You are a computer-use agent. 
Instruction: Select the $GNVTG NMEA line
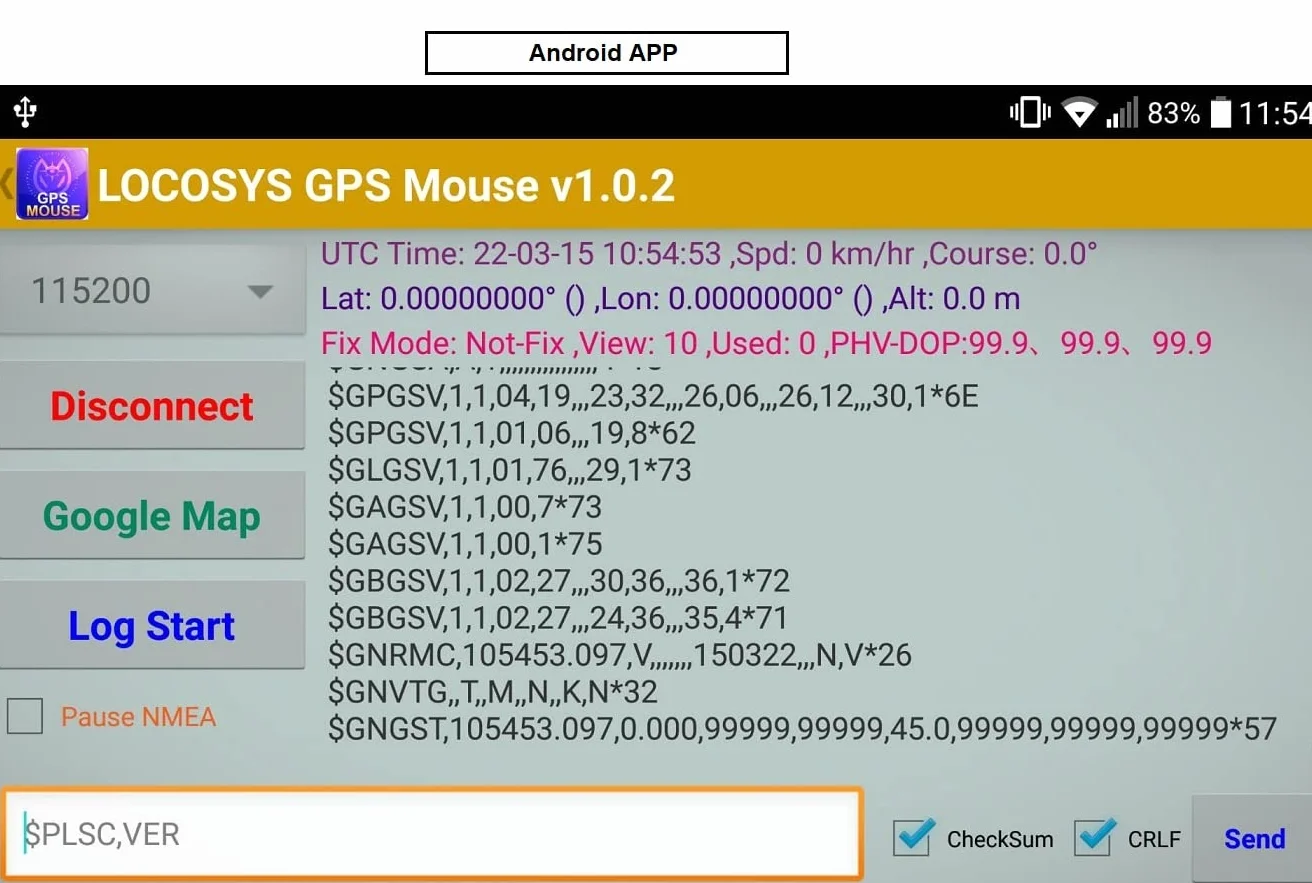[493, 692]
